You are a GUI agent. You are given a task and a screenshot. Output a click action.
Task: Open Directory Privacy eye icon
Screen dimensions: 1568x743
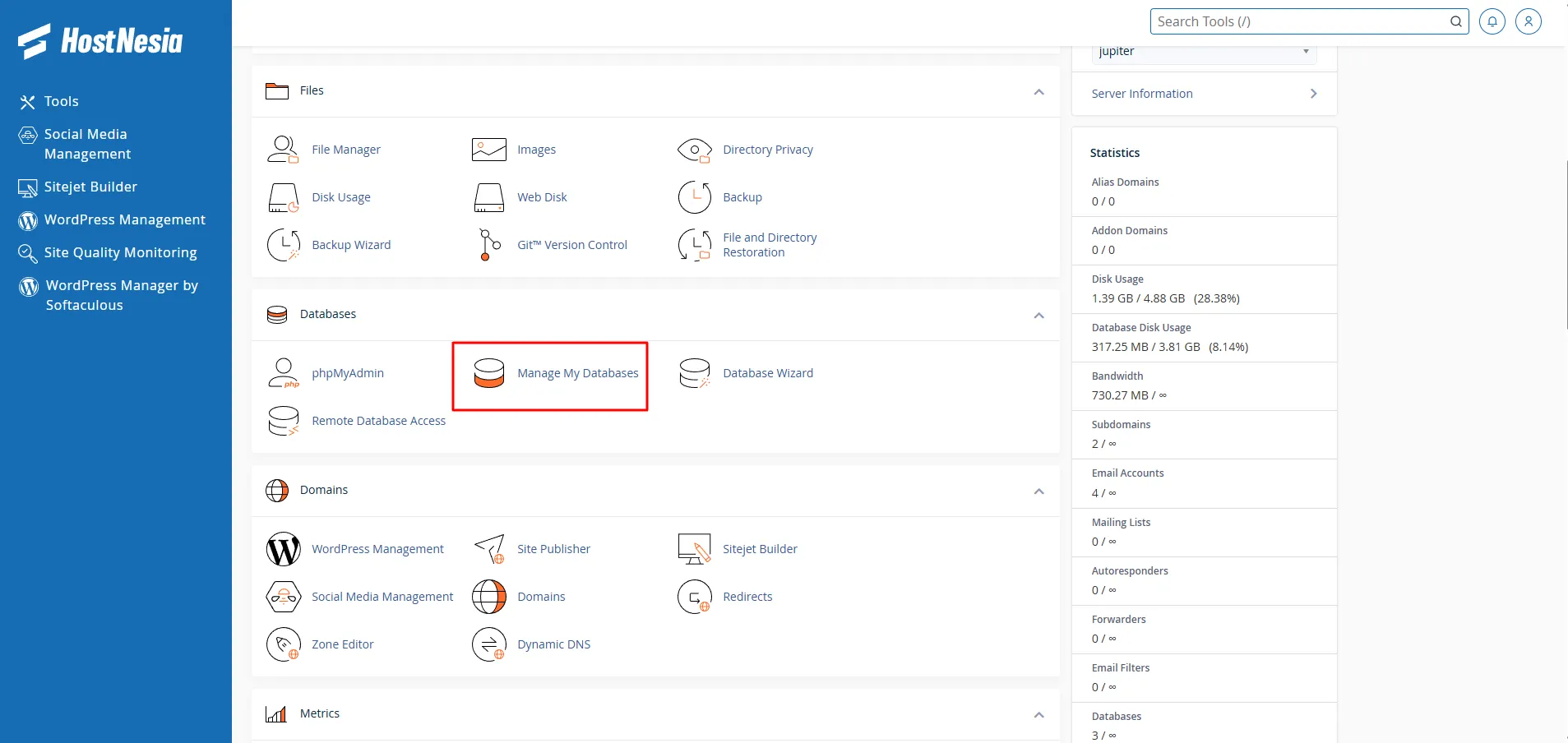694,150
